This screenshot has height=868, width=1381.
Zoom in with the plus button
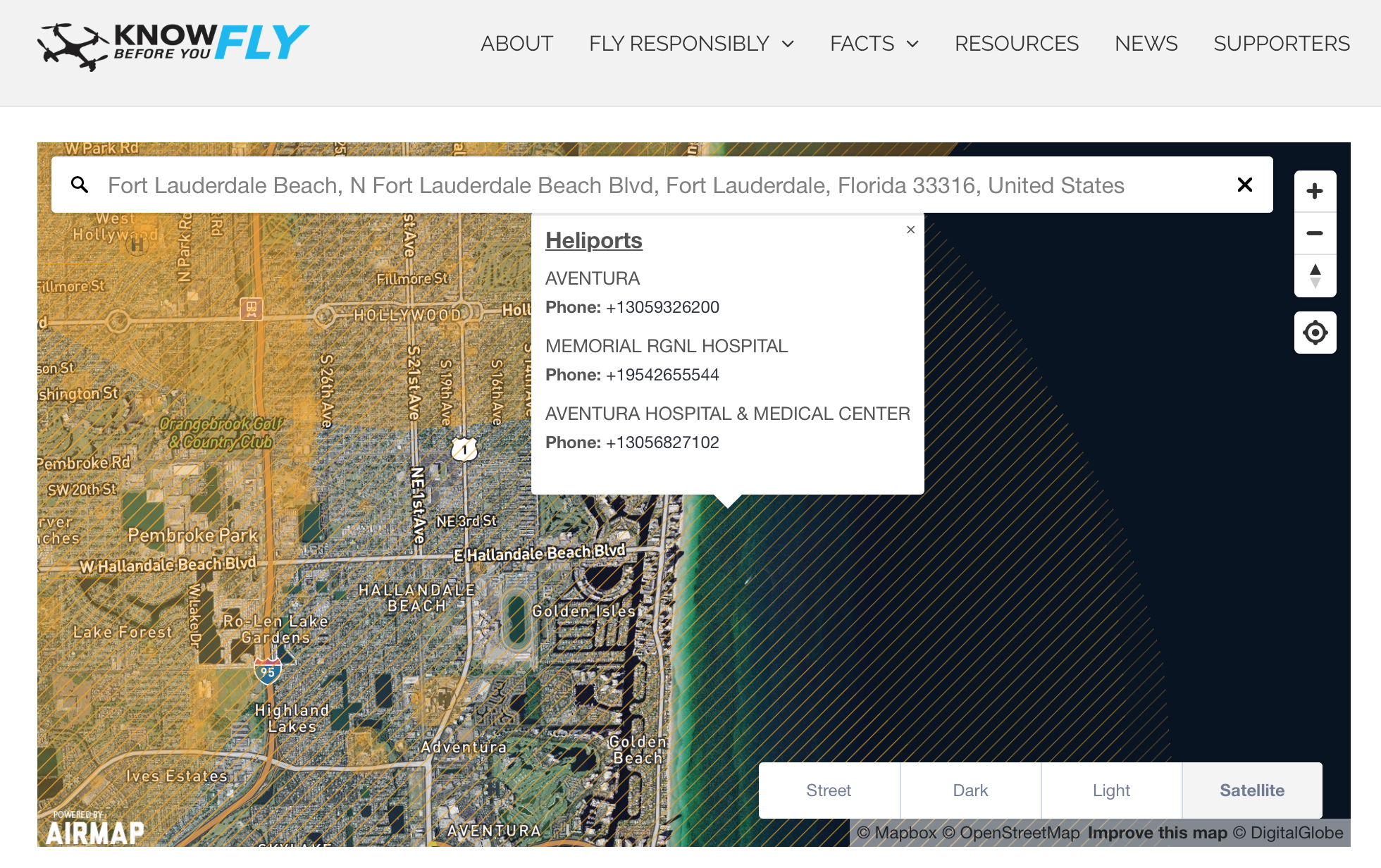(x=1315, y=191)
